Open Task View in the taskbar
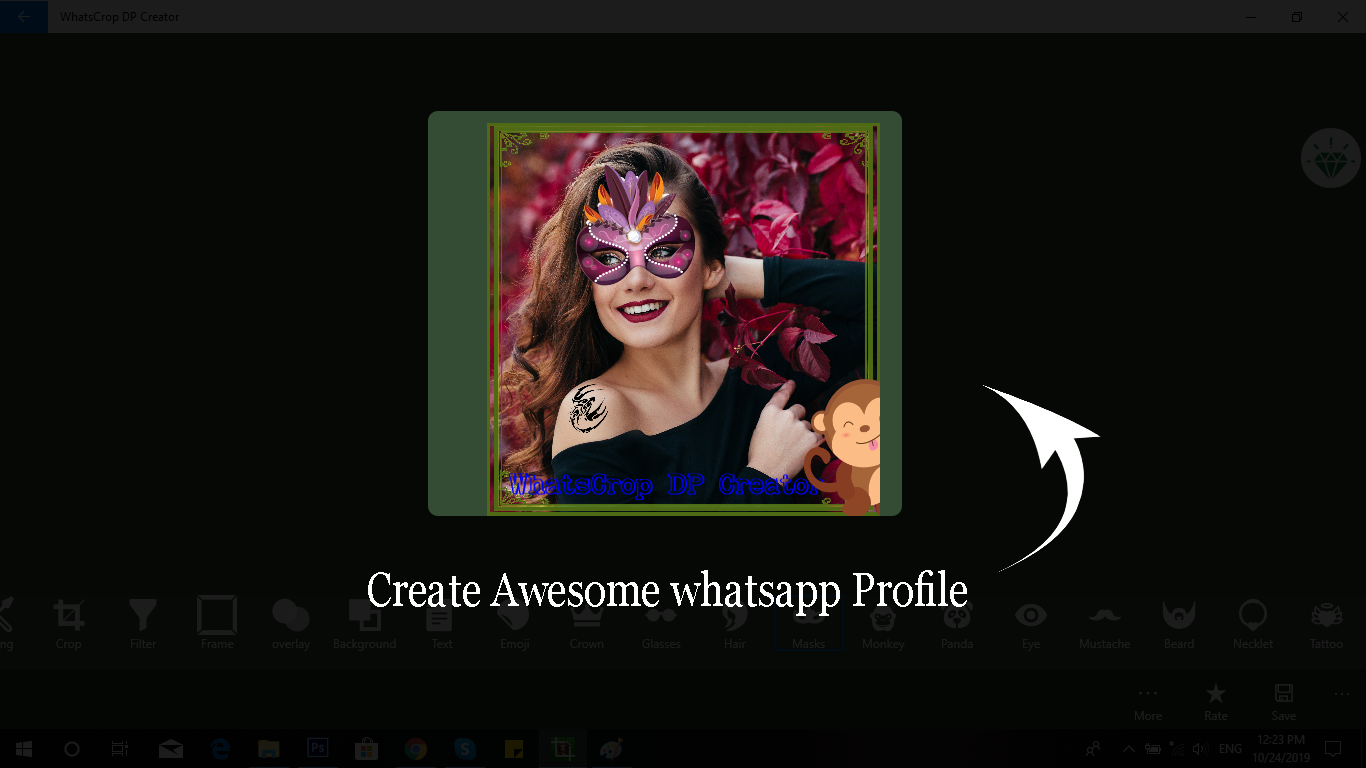This screenshot has width=1366, height=768. tap(120, 748)
